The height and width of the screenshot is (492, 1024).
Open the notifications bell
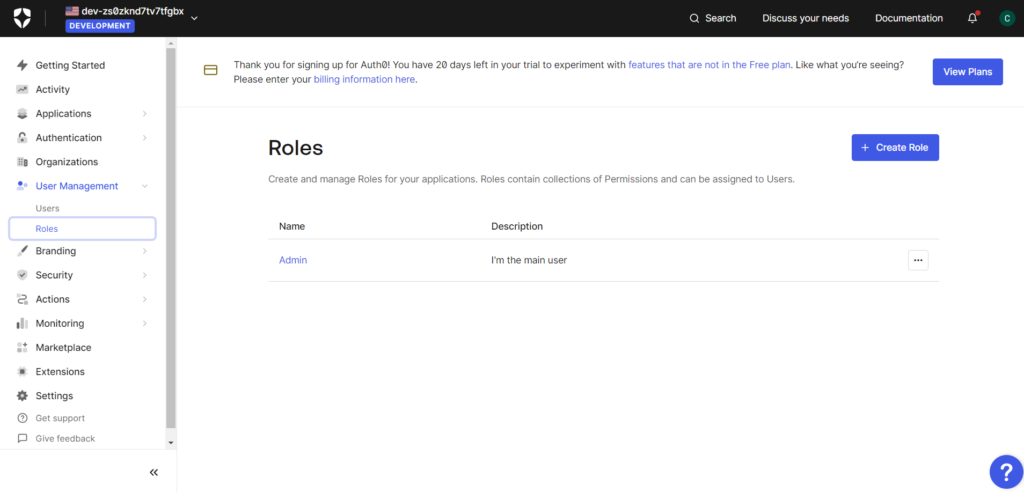(972, 18)
